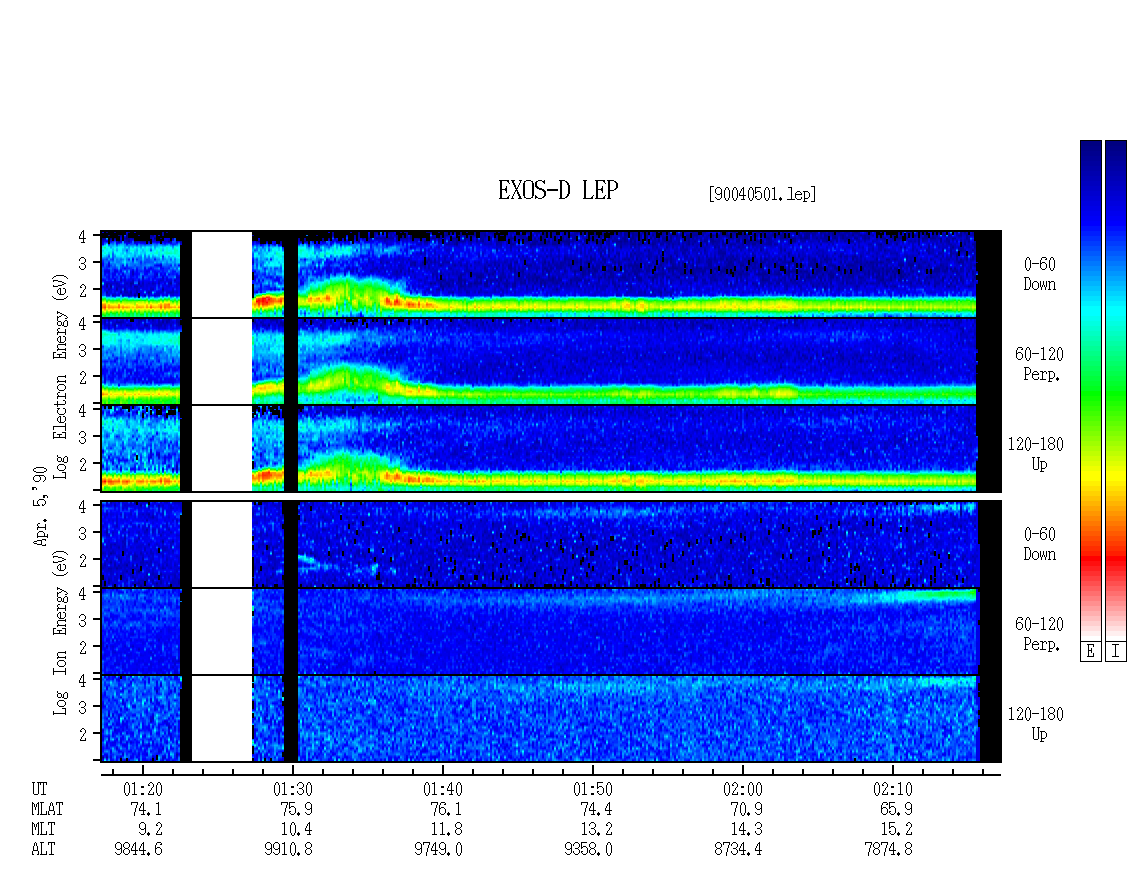The width and height of the screenshot is (1130, 875).
Task: Click the 02:10 time tick label
Action: click(893, 789)
